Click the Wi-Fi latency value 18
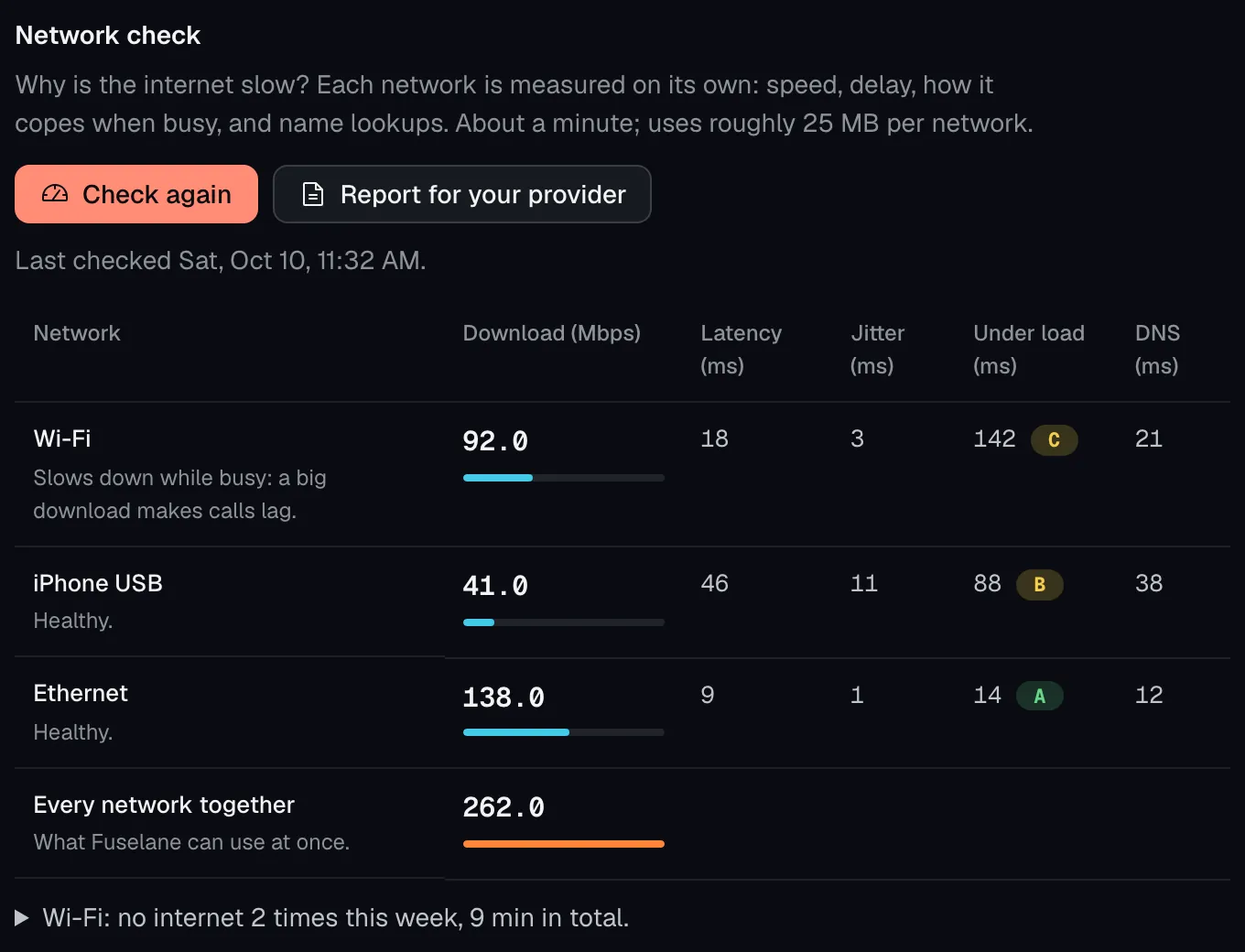The height and width of the screenshot is (952, 1245). click(x=714, y=438)
